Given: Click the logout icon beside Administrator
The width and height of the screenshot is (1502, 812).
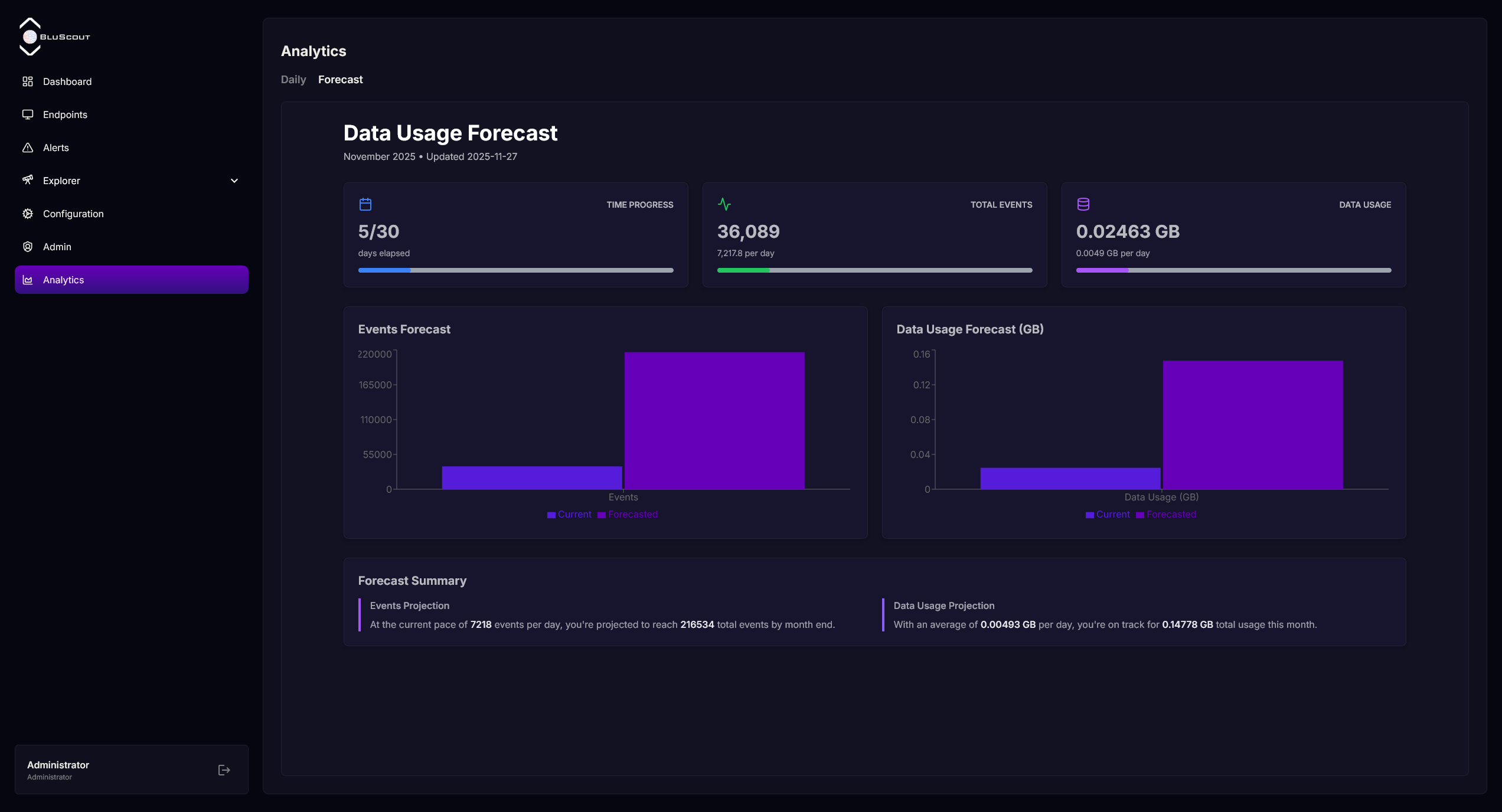Looking at the screenshot, I should (224, 770).
